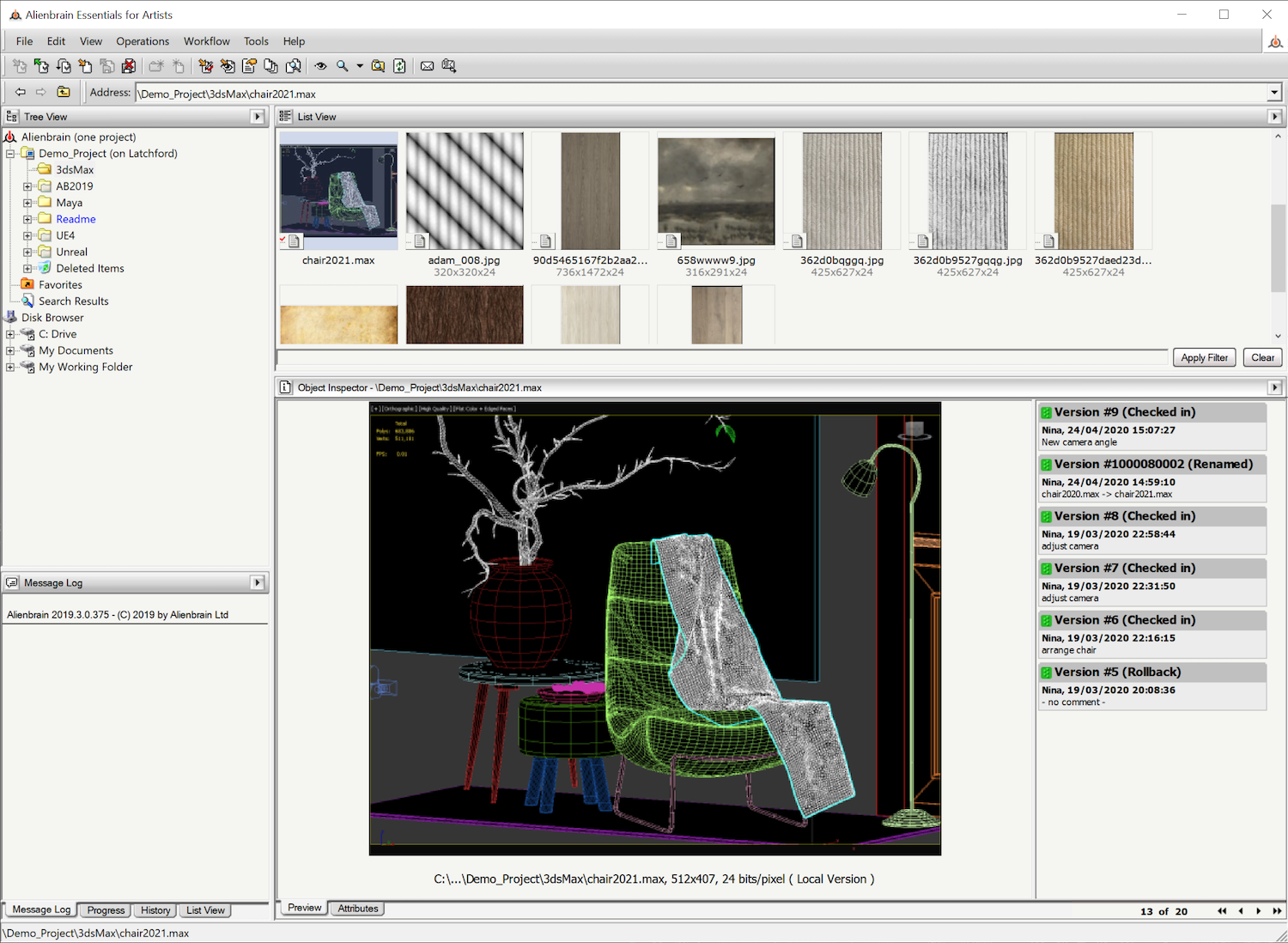
Task: Switch to the History tab
Action: 155,910
